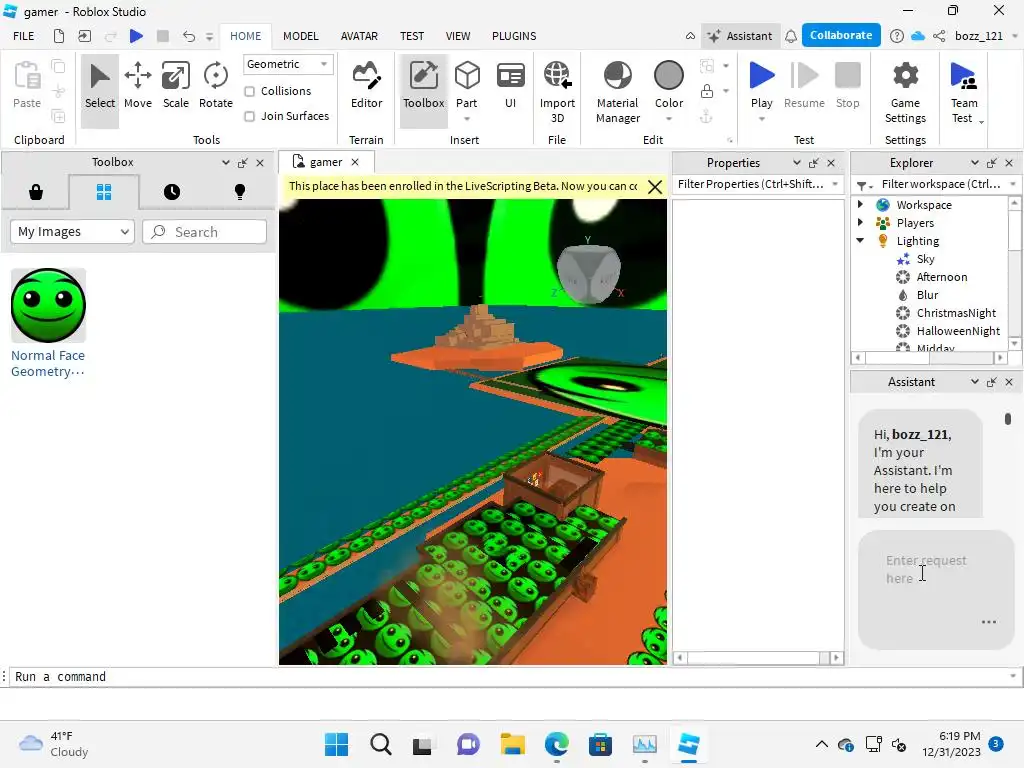Switch to Toolbox Inventory grid tab
Viewport: 1024px width, 768px height.
click(104, 192)
